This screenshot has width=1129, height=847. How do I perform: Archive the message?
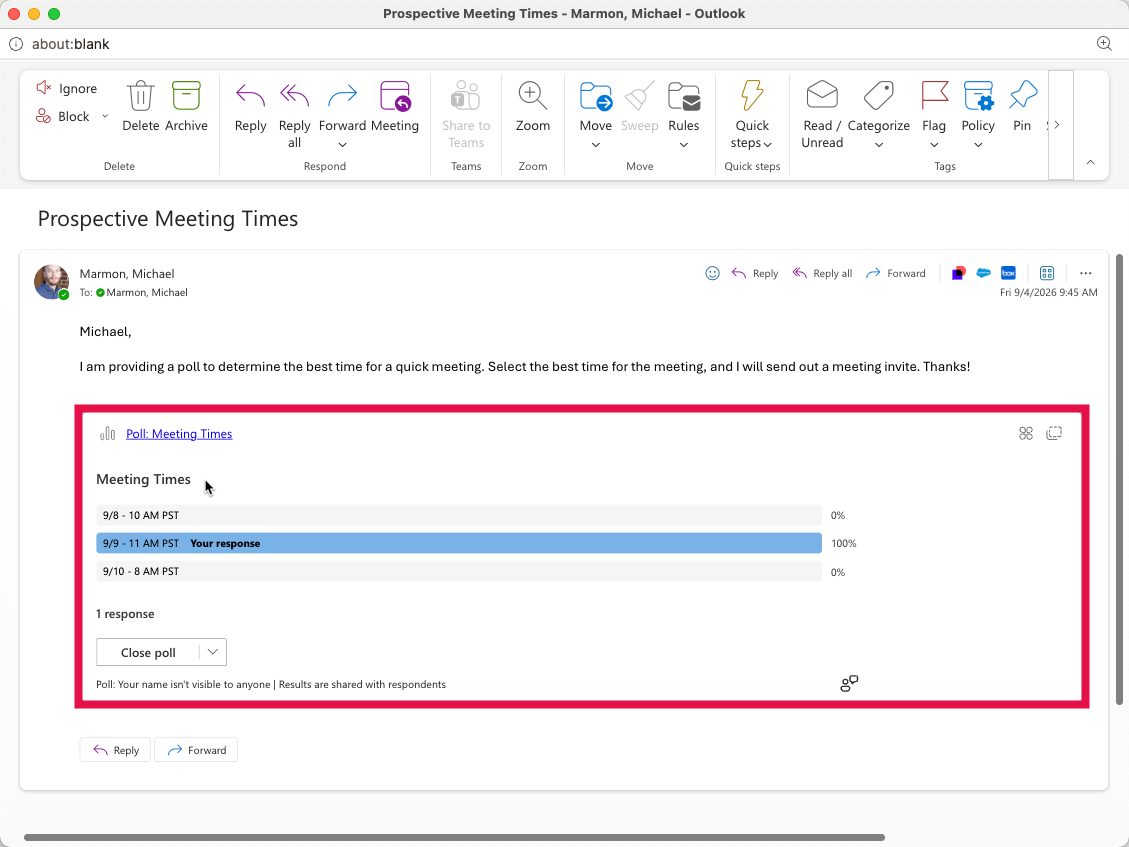[186, 106]
